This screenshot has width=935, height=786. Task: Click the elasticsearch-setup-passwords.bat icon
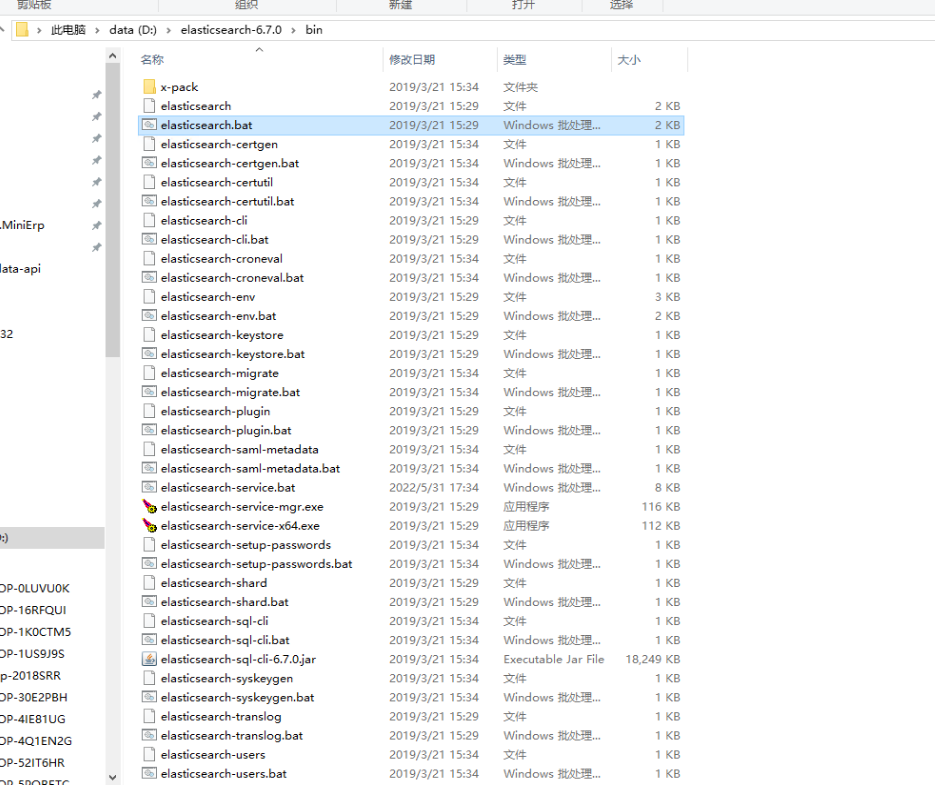[150, 564]
